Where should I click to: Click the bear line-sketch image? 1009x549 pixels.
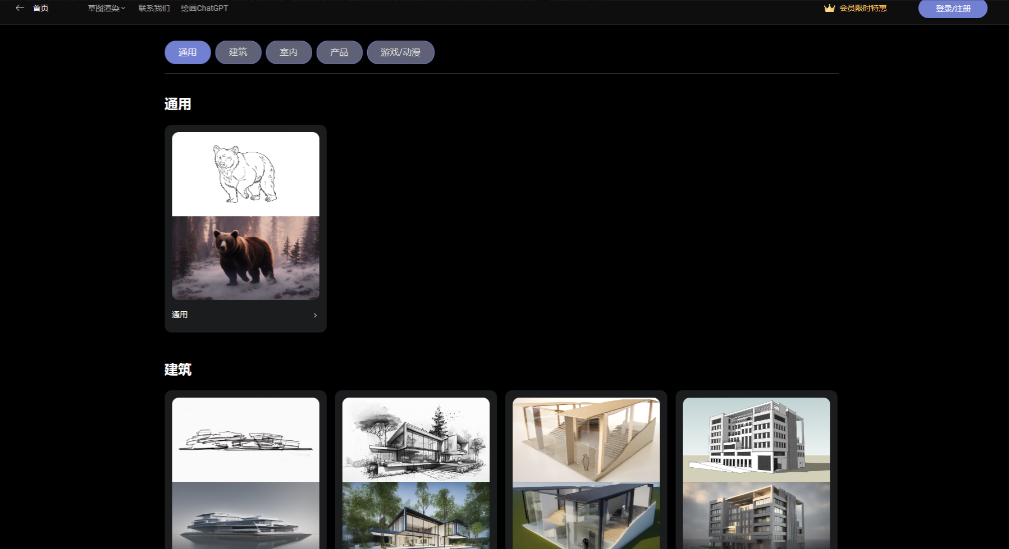(x=245, y=174)
